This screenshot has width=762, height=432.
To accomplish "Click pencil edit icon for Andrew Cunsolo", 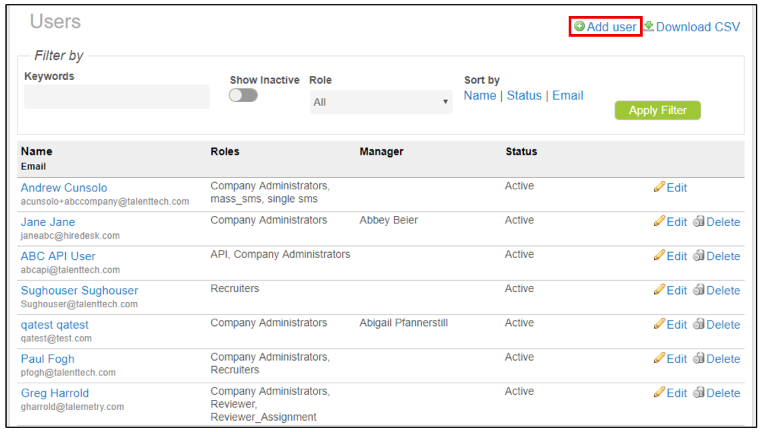I will pos(659,187).
